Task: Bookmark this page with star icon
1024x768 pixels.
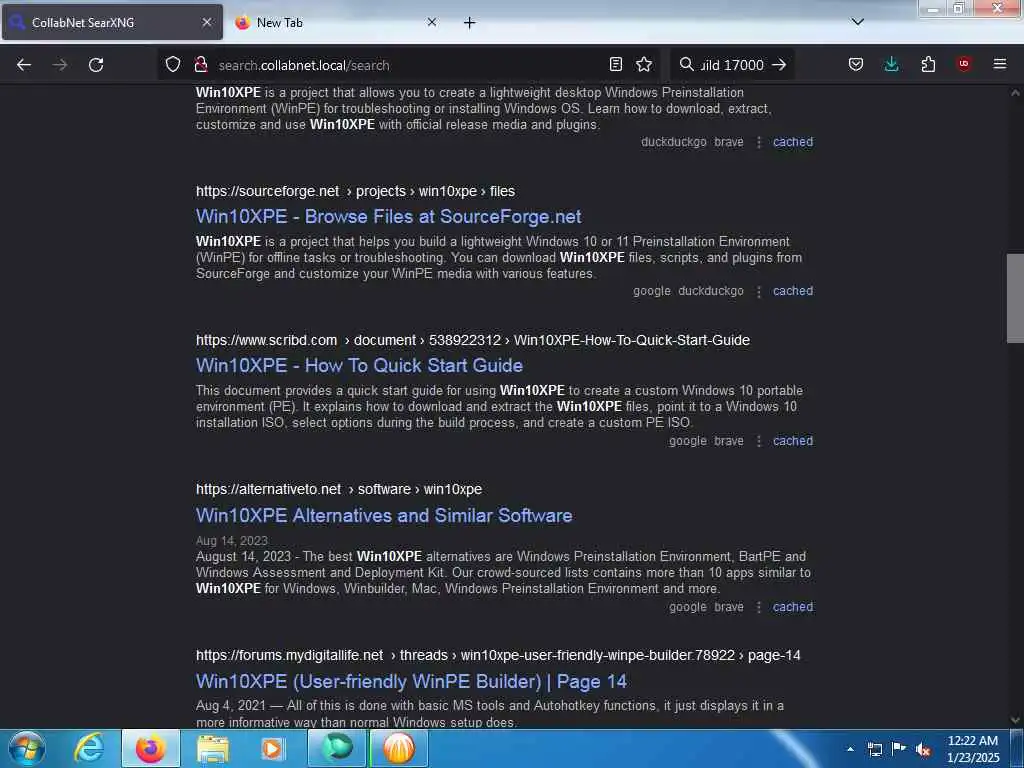Action: [644, 64]
